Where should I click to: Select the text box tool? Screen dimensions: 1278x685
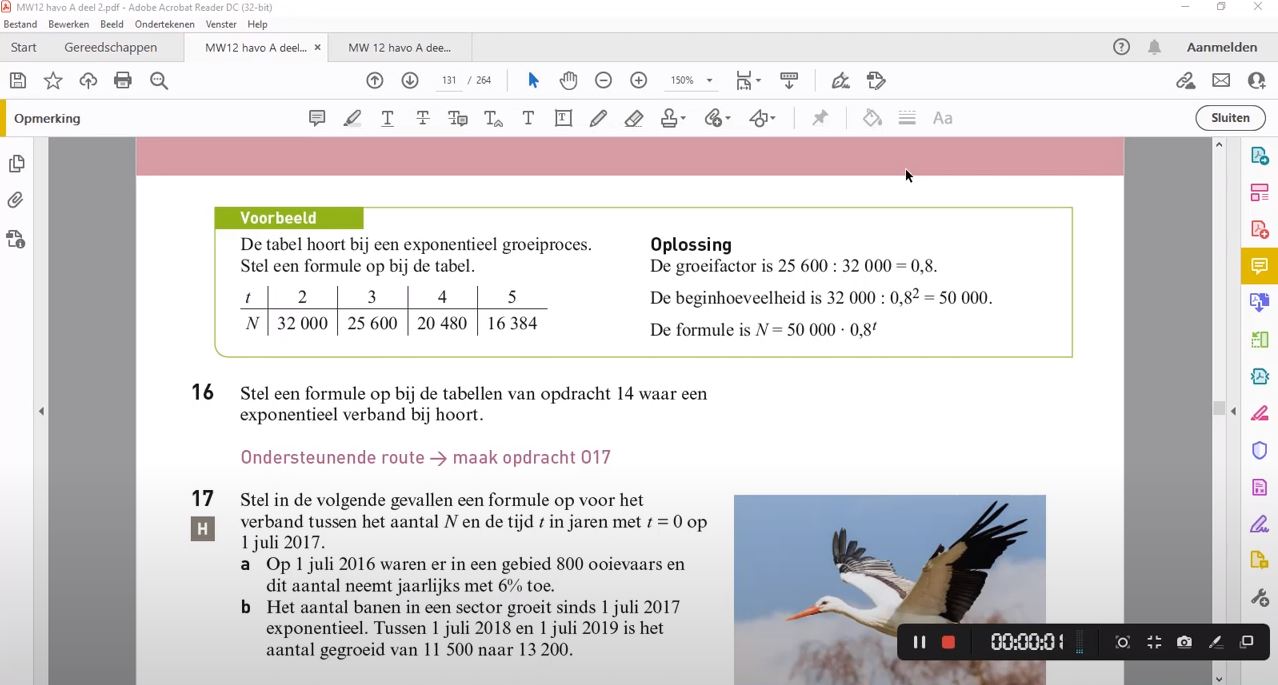(x=563, y=118)
